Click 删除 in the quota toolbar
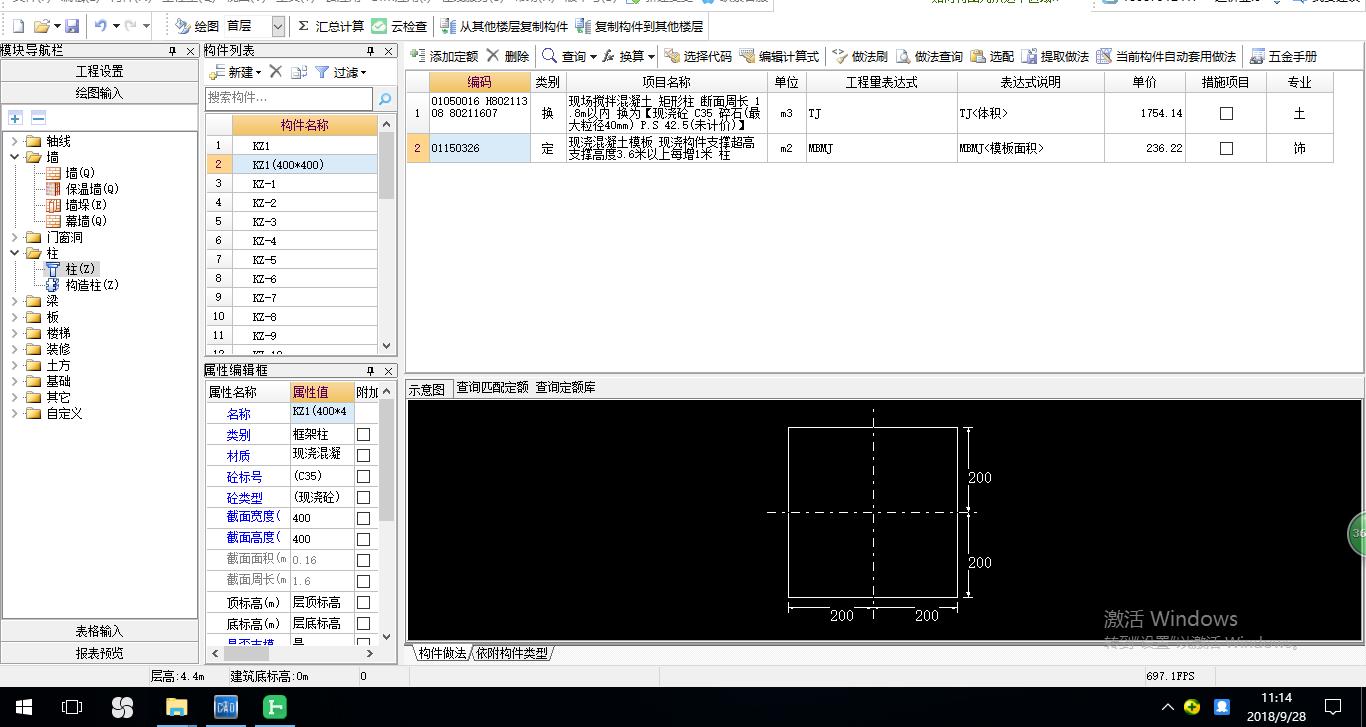This screenshot has width=1366, height=727. (508, 57)
